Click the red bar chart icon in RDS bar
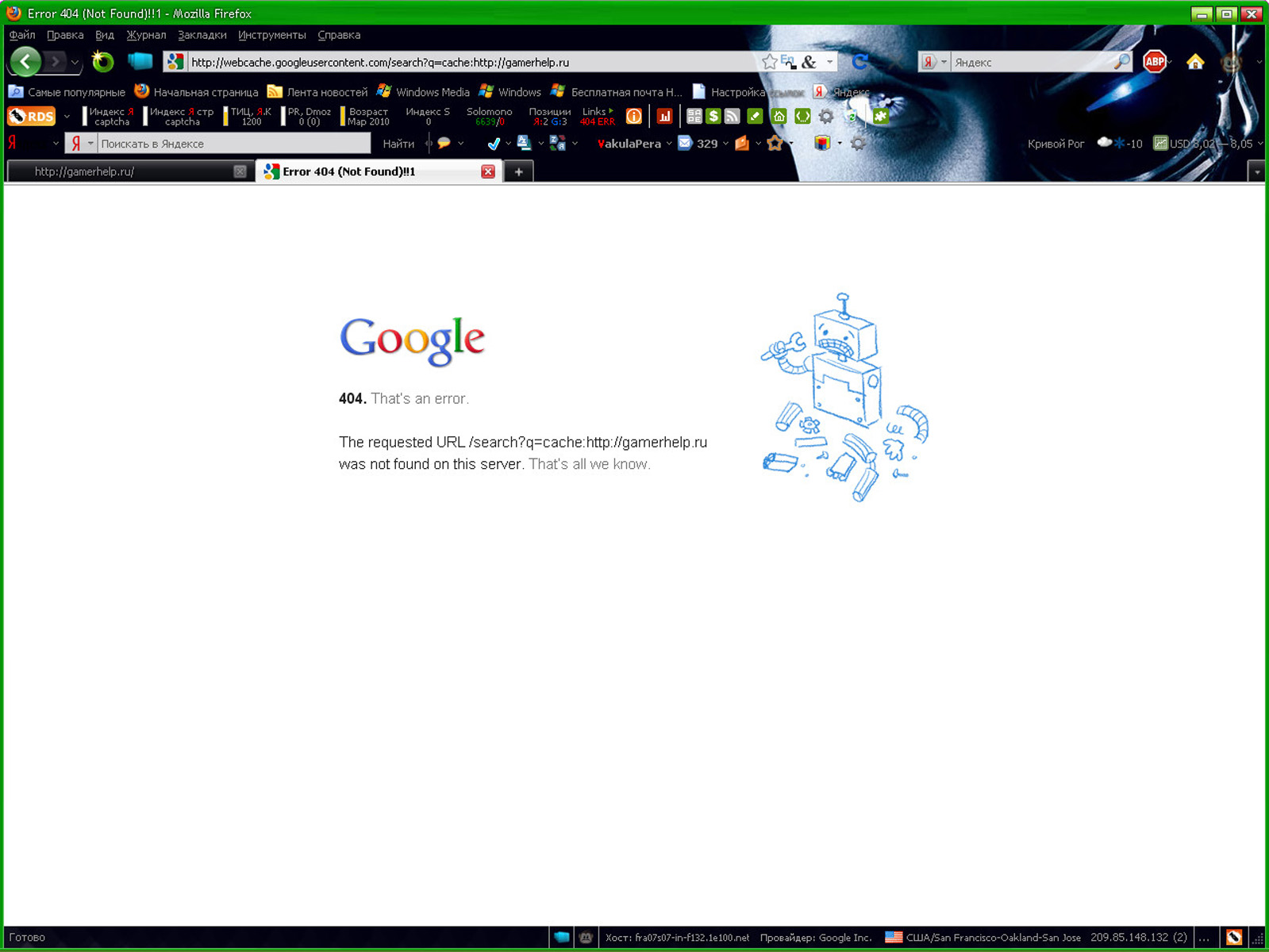The width and height of the screenshot is (1269, 952). click(665, 117)
